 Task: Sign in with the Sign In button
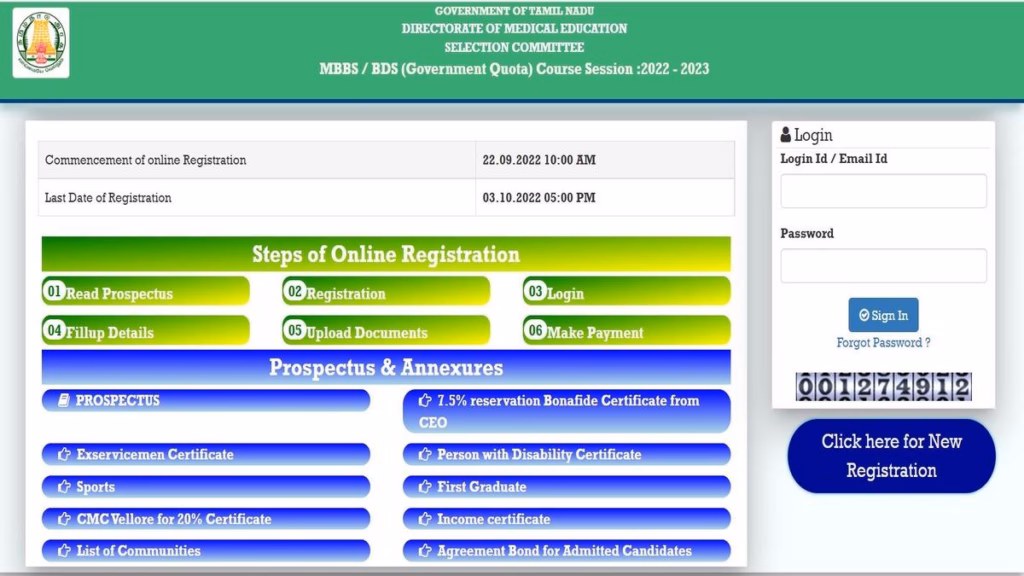[883, 315]
